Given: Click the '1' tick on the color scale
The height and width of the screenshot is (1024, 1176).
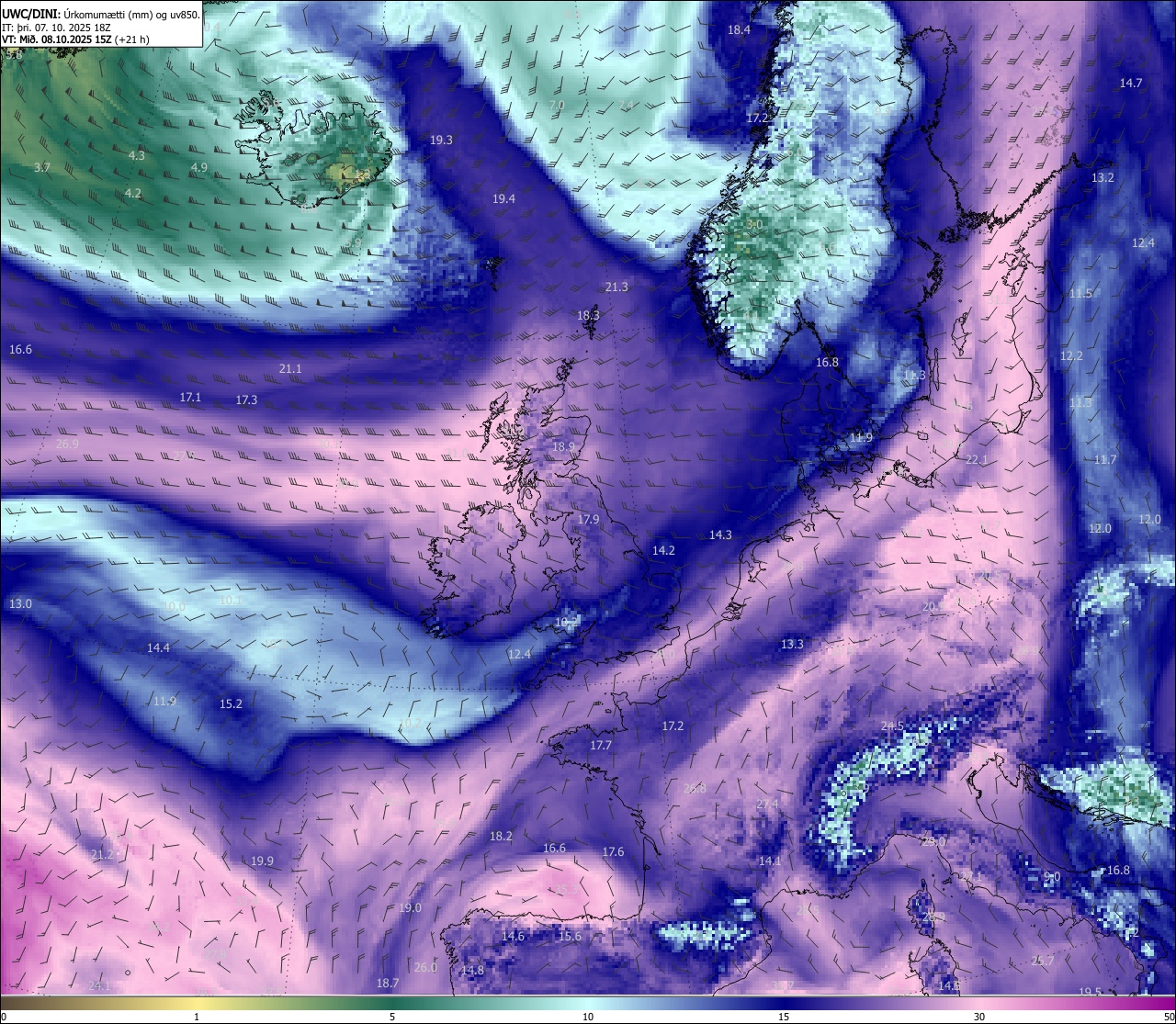Looking at the screenshot, I should (x=197, y=1017).
